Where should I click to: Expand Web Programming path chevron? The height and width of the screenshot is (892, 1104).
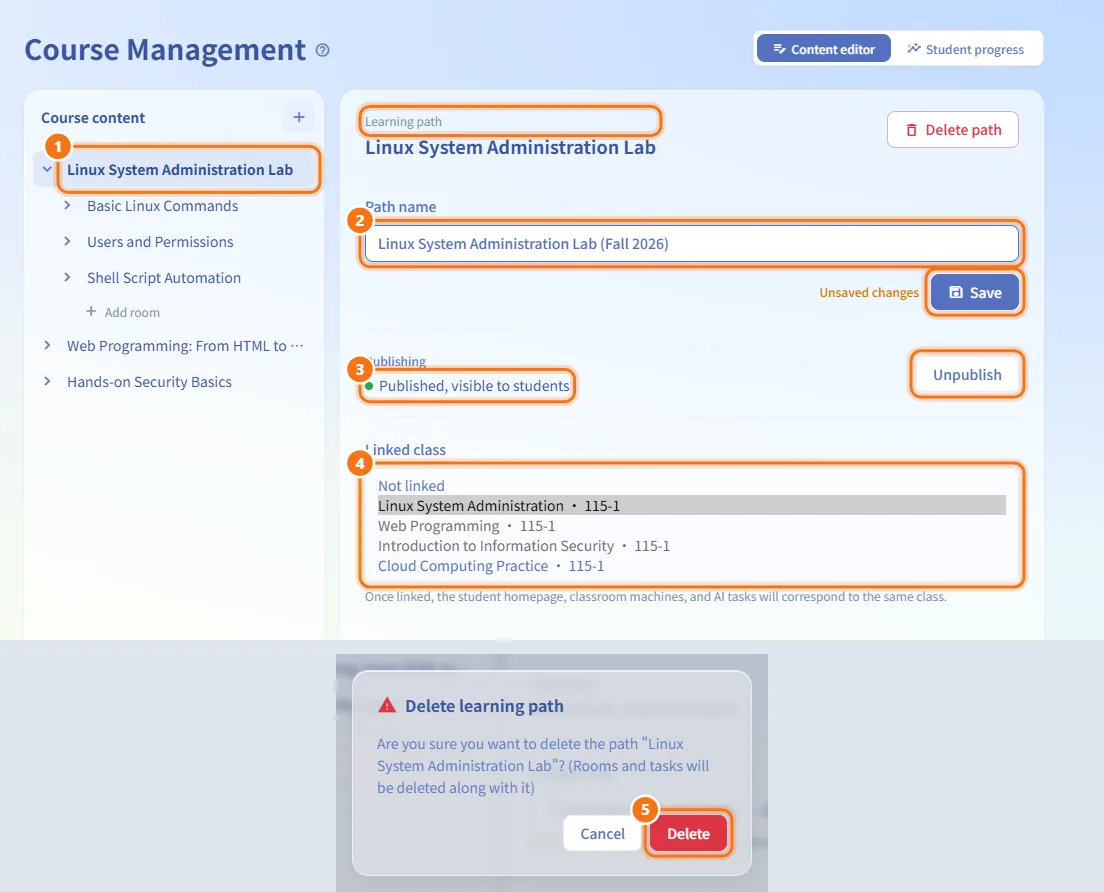coord(46,345)
